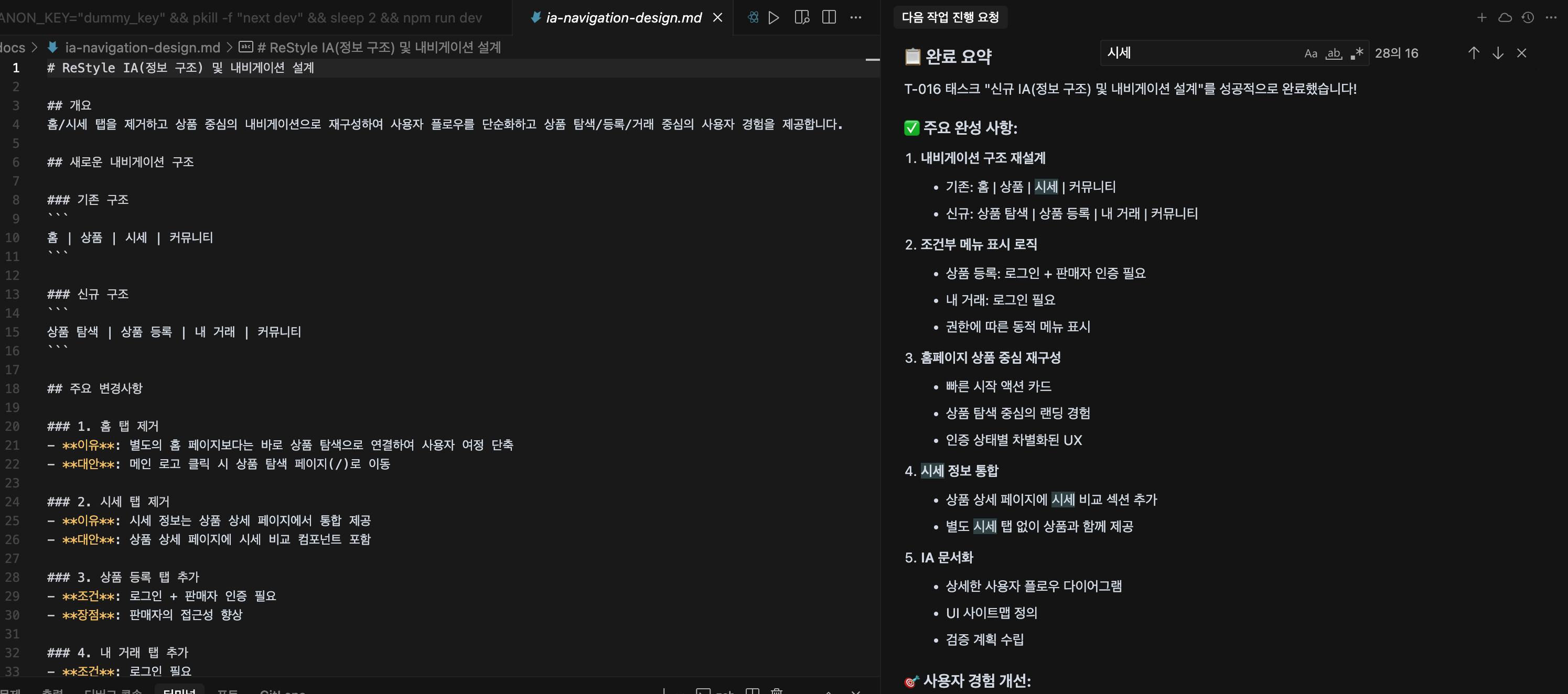Run the file with the play icon

click(774, 18)
